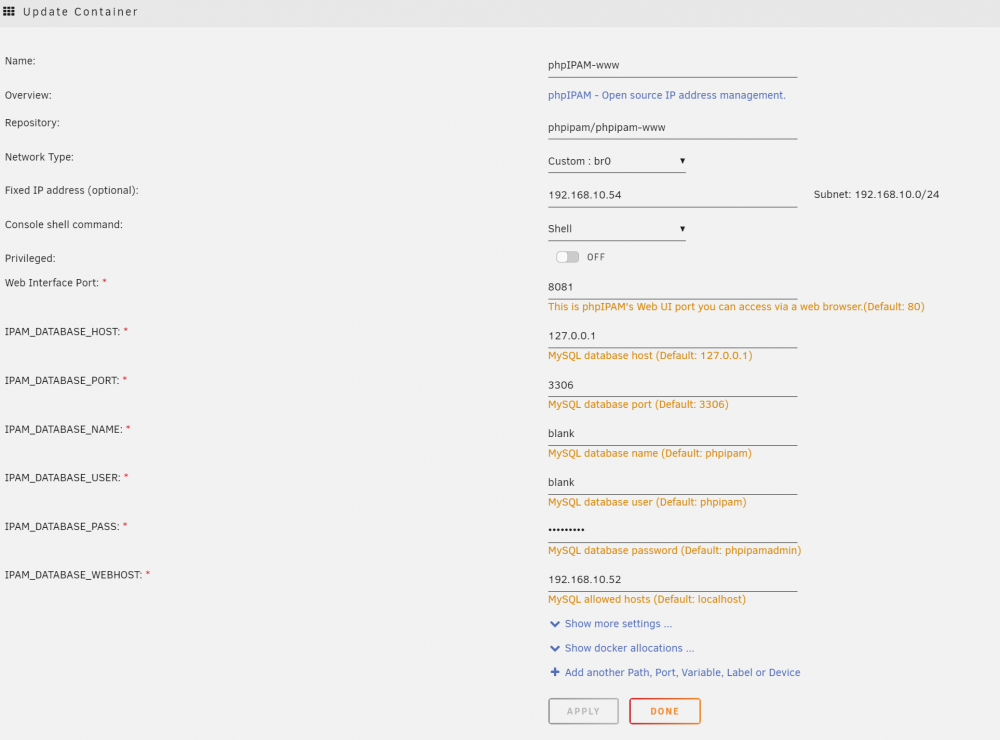Click the IPAM_DATABASE_HOST field
This screenshot has width=1000, height=740.
672,336
